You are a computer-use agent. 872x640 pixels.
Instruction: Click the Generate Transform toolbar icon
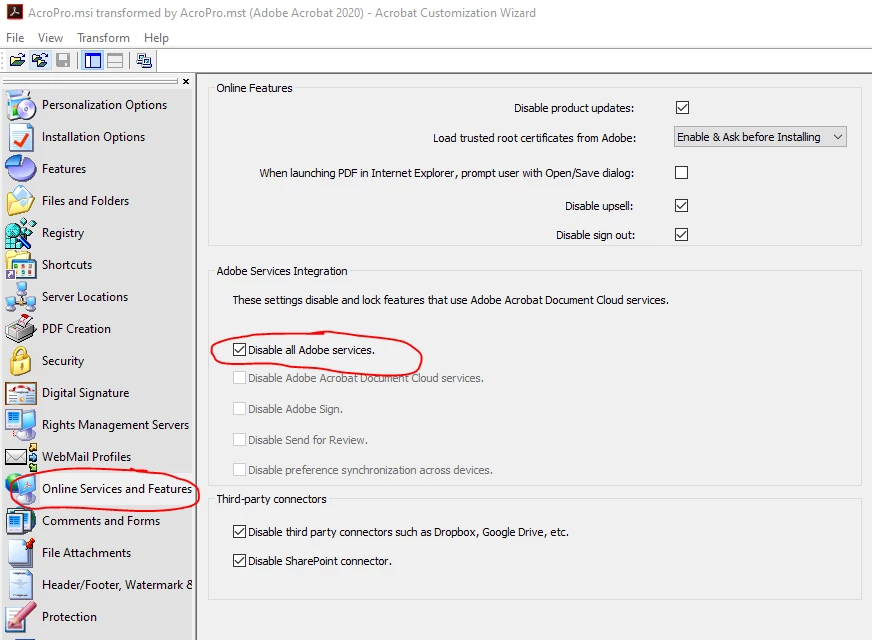click(x=144, y=60)
